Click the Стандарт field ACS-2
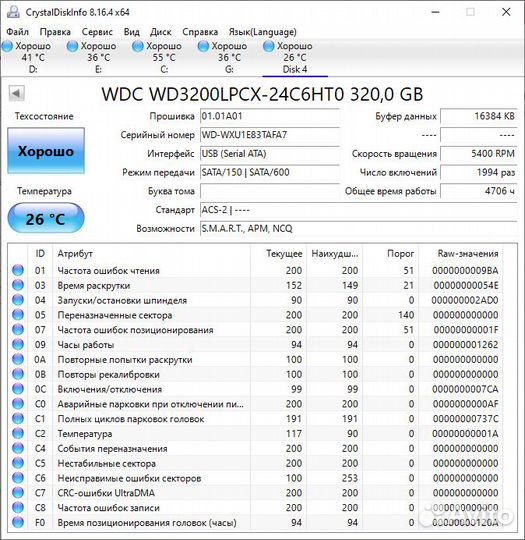Screen dimensions: 525x540 359,210
